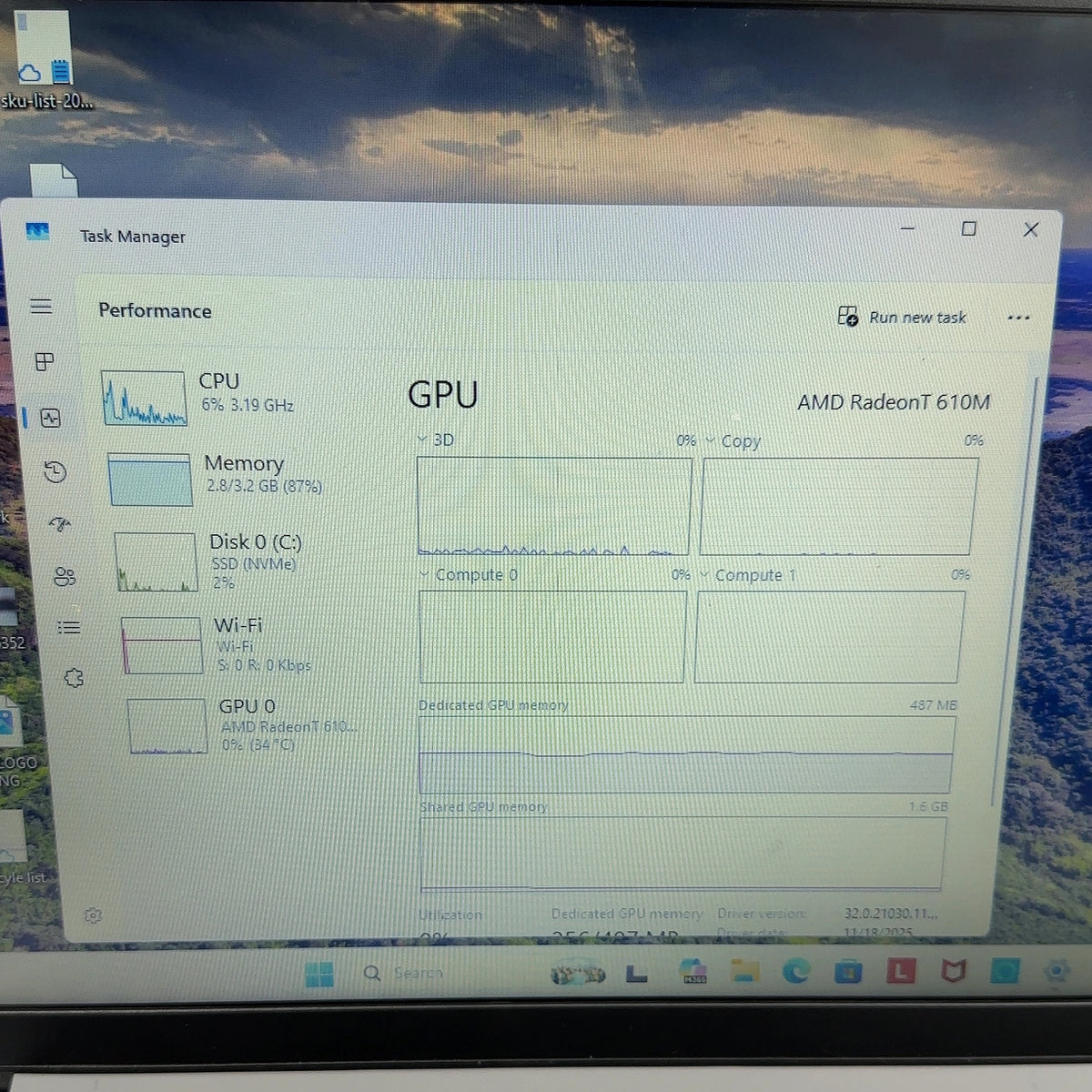This screenshot has width=1092, height=1092.
Task: Open the Users page icon
Action: 65,577
